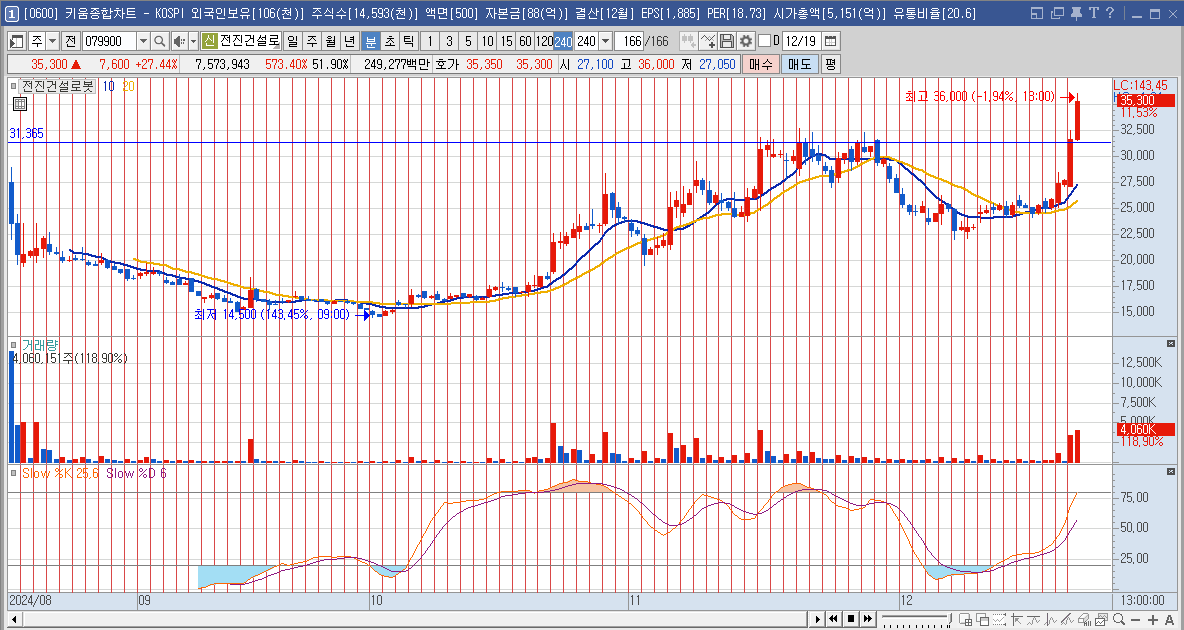The height and width of the screenshot is (630, 1184).
Task: Toggle the 전진건설로봇 legend checkbox
Action: click(x=14, y=86)
